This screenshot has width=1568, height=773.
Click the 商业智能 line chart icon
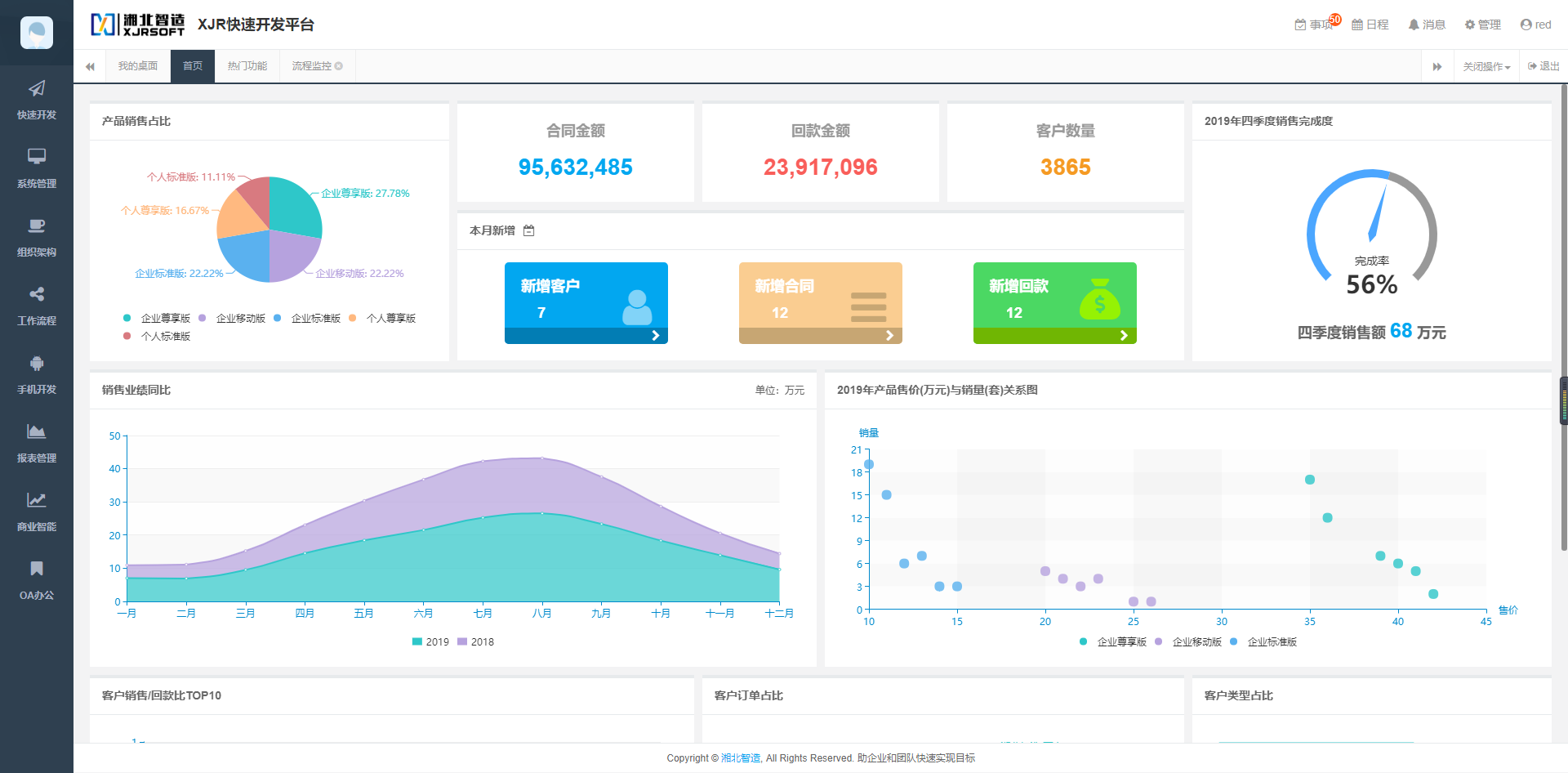click(x=37, y=501)
